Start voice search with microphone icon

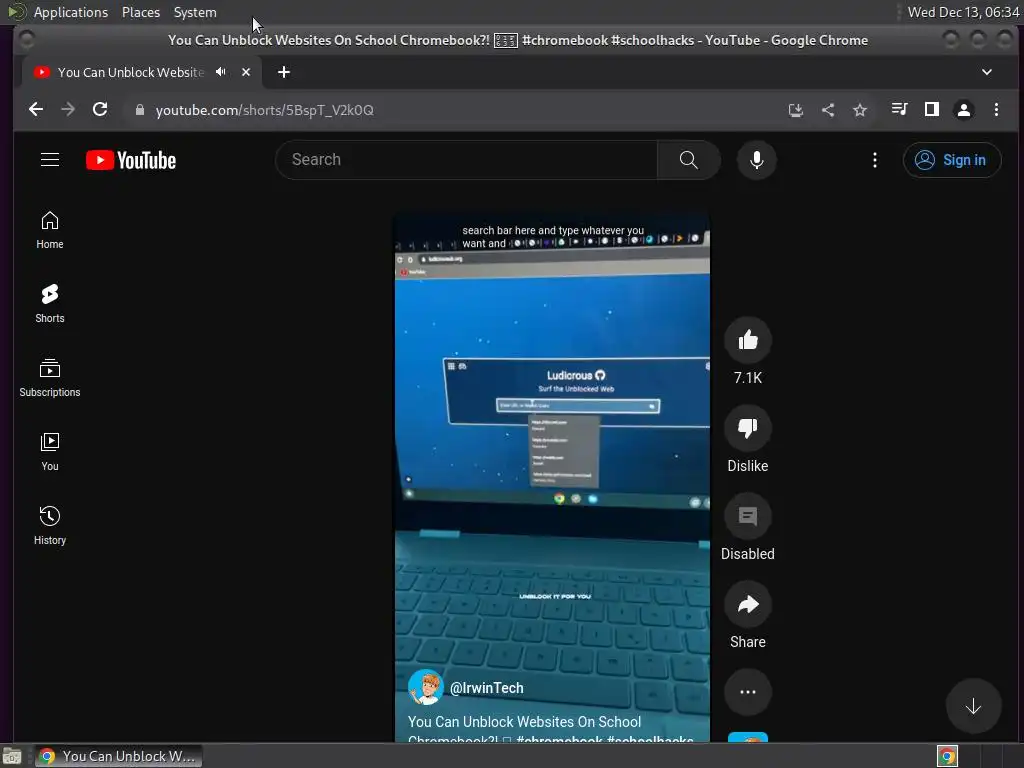coord(756,160)
